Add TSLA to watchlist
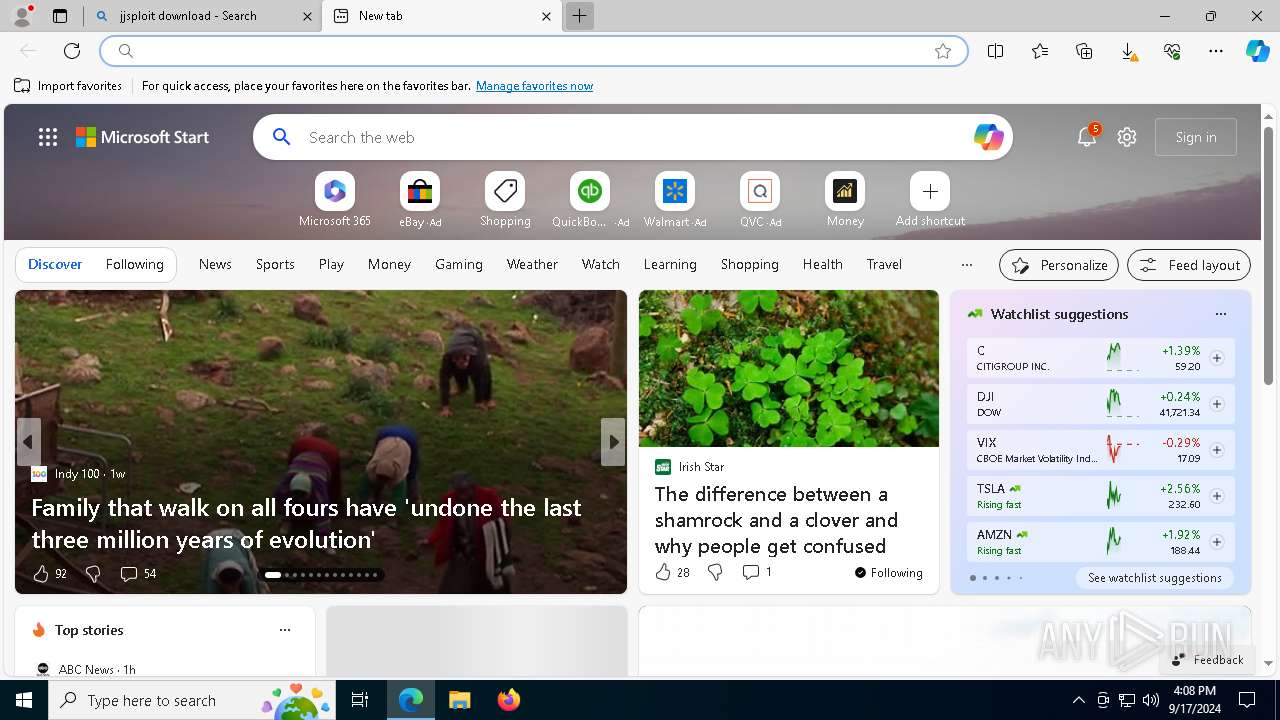1280x720 pixels. coord(1217,496)
